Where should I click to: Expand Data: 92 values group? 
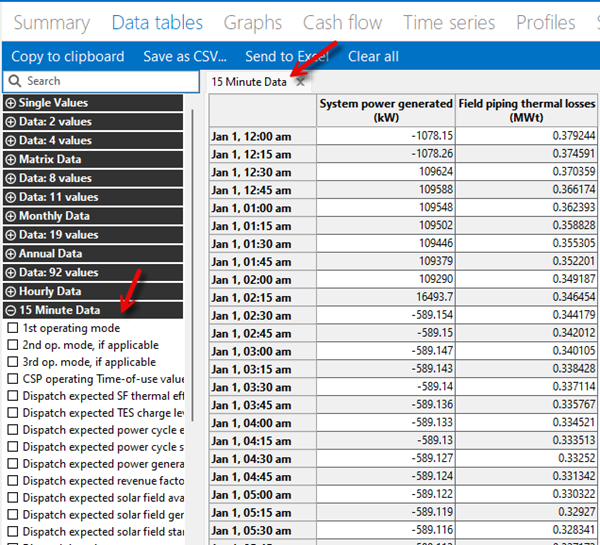coord(11,272)
